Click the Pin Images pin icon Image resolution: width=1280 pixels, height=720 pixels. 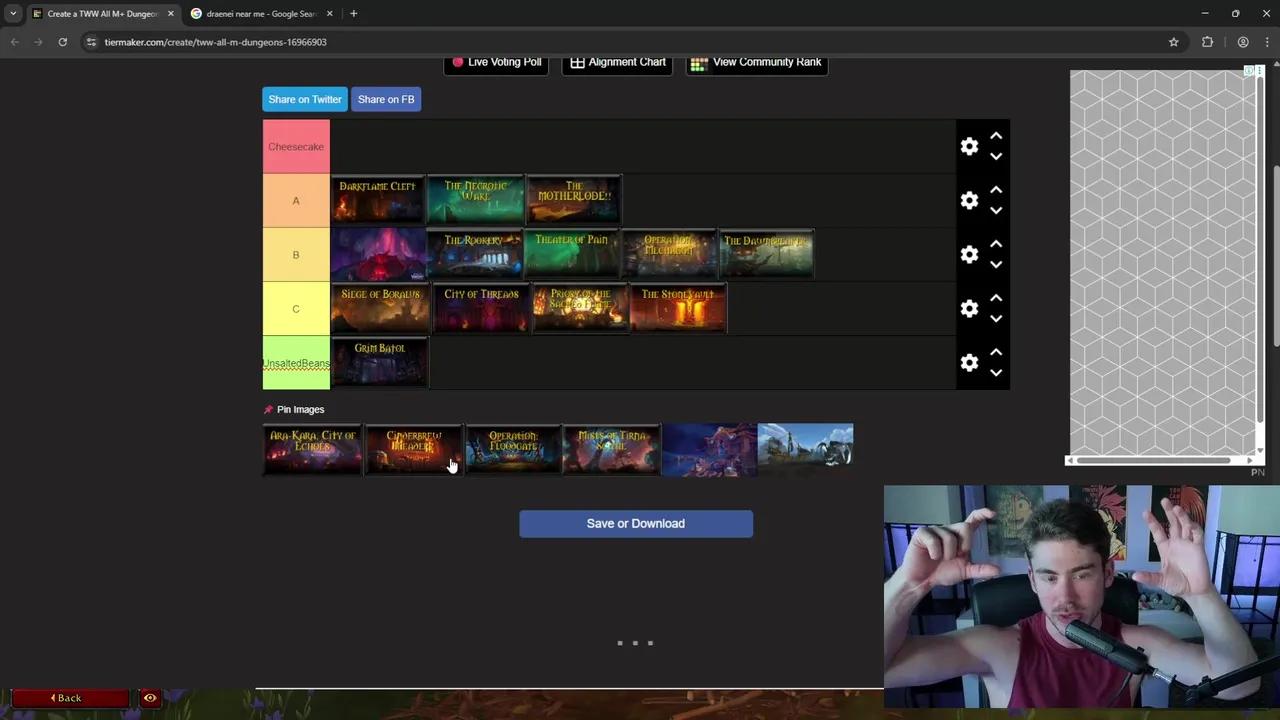[x=267, y=409]
